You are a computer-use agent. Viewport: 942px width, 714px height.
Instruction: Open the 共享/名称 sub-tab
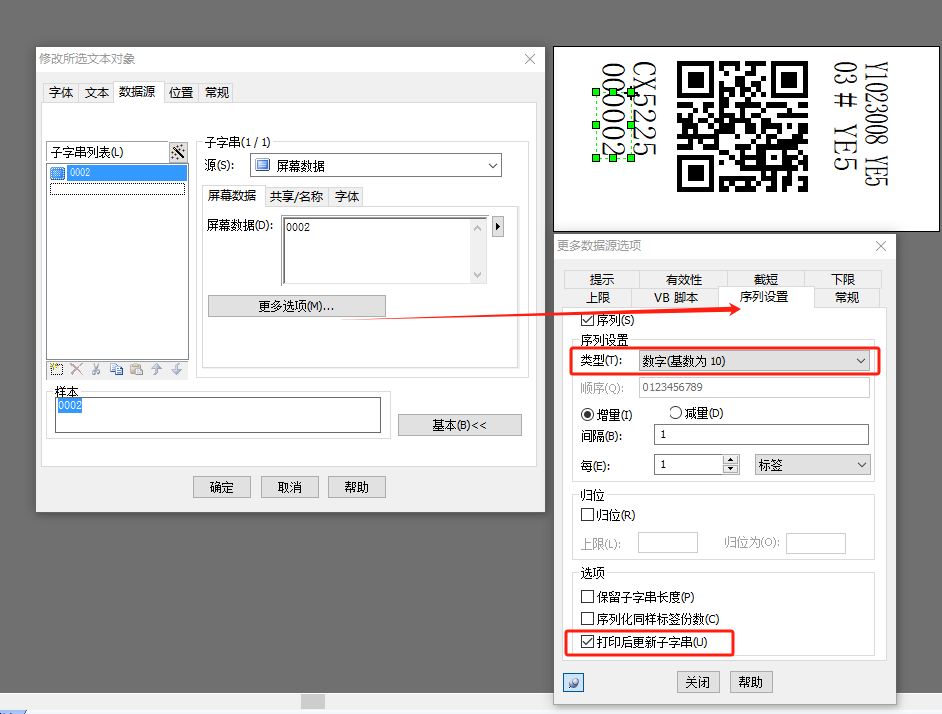[296, 197]
